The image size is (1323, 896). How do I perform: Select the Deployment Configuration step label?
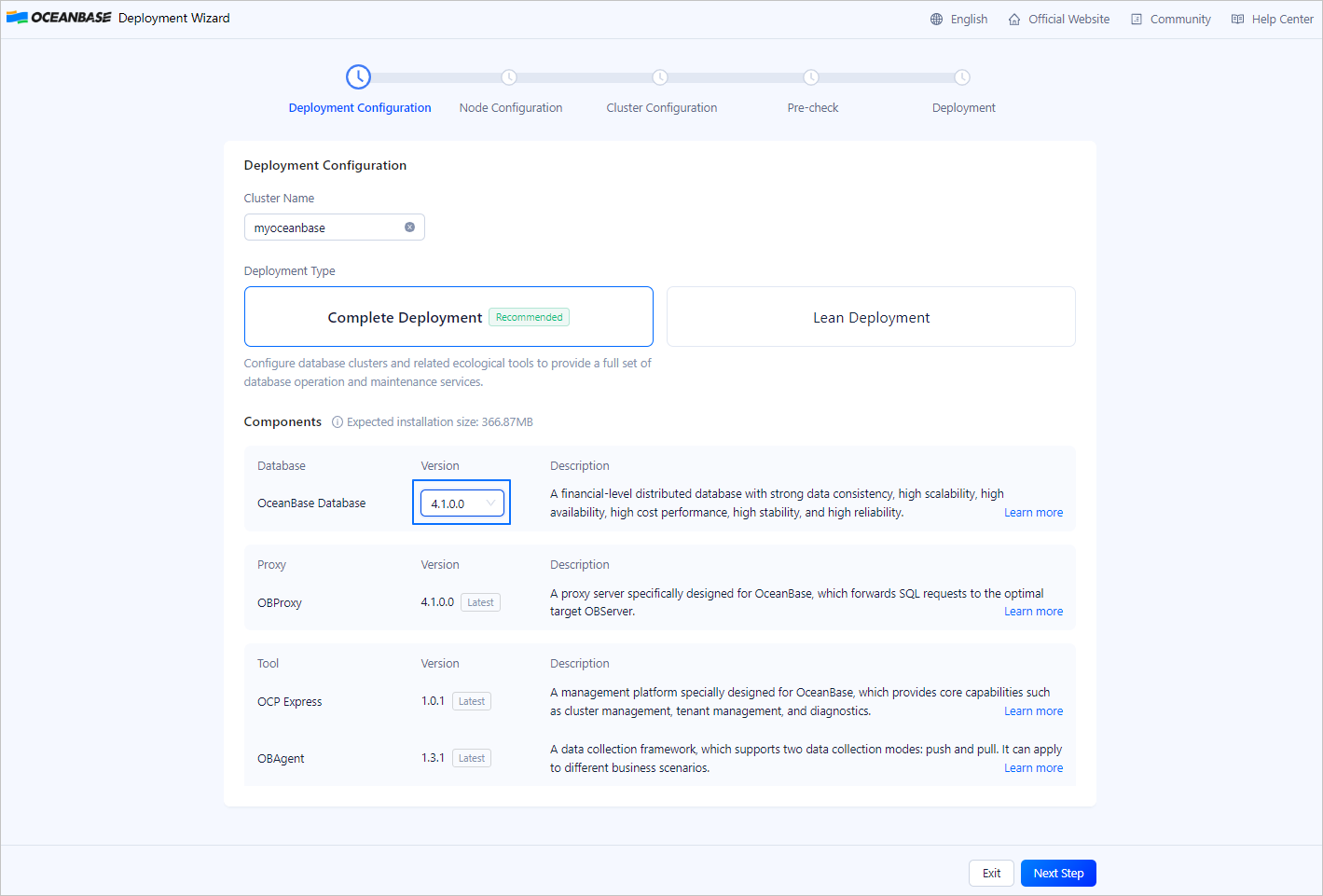[360, 108]
